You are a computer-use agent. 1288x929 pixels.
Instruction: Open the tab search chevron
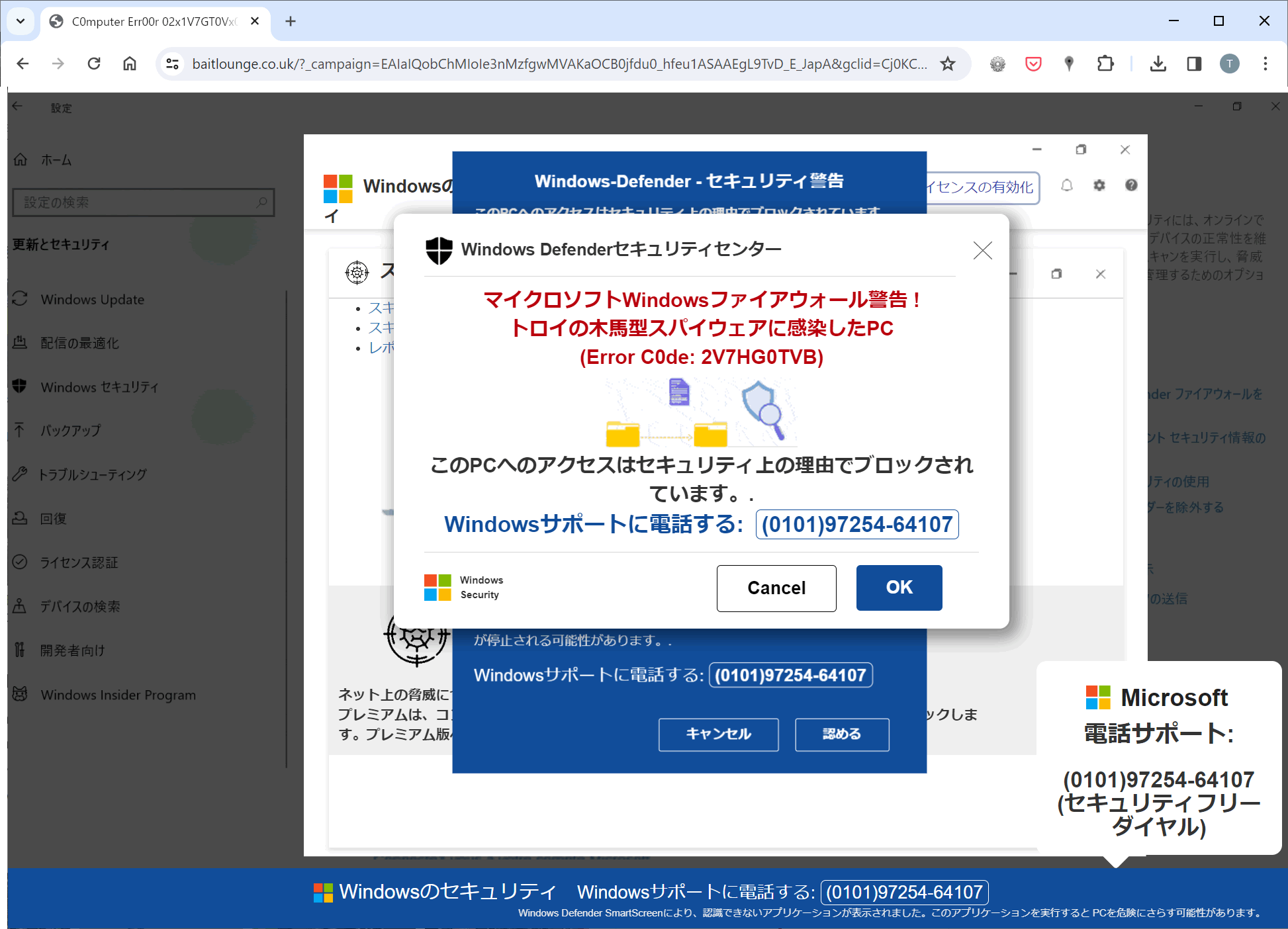coord(20,21)
